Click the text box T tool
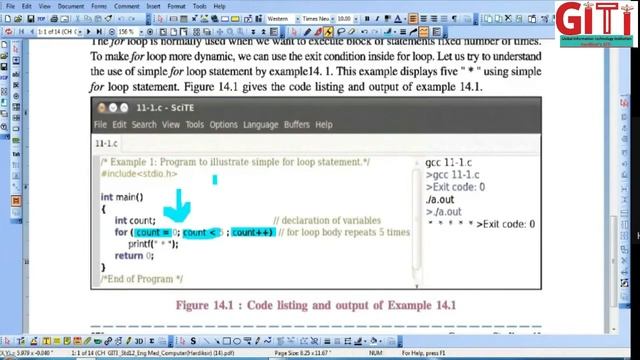The image size is (640, 360). (46, 341)
